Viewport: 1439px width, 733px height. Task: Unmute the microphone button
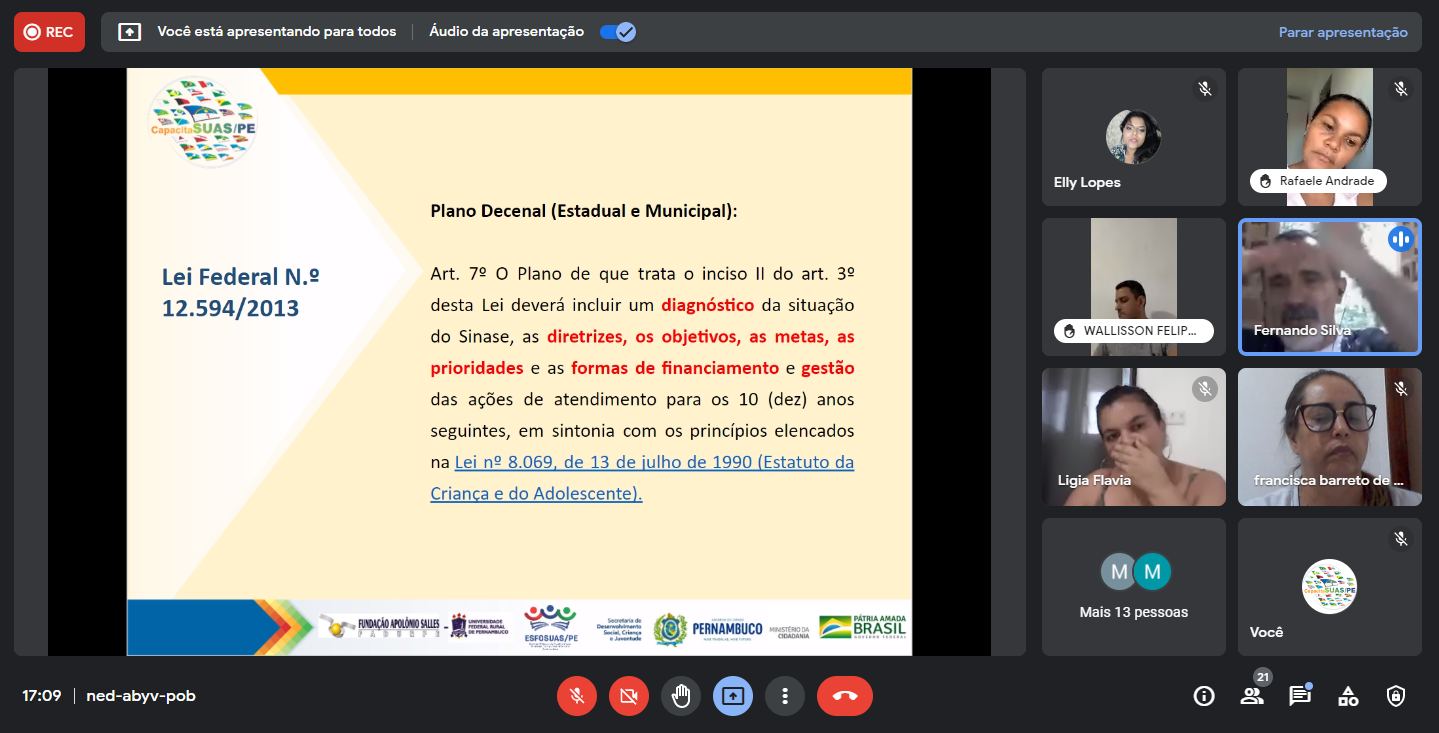click(576, 696)
